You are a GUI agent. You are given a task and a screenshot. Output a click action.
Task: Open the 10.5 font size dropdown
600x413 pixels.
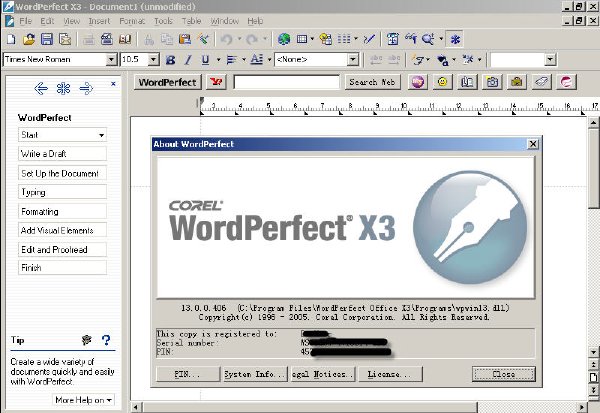point(153,59)
